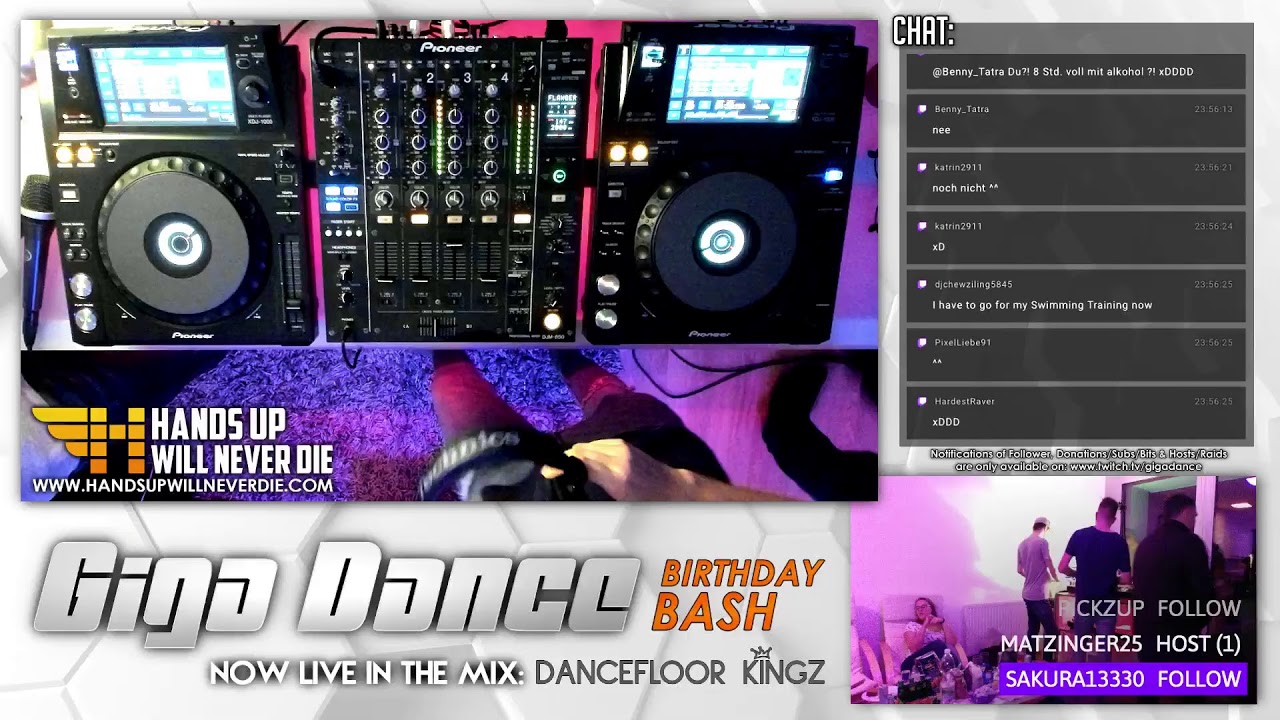Click the 'Notifications of Follower, Donations' notice
Image resolution: width=1280 pixels, height=720 pixels.
[1078, 460]
